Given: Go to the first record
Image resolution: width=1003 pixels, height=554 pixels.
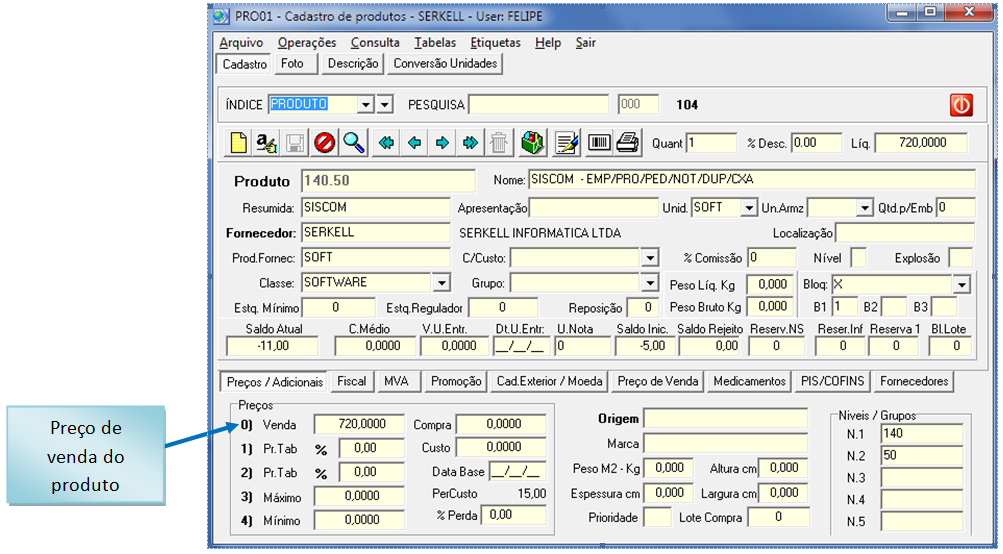Looking at the screenshot, I should point(386,142).
